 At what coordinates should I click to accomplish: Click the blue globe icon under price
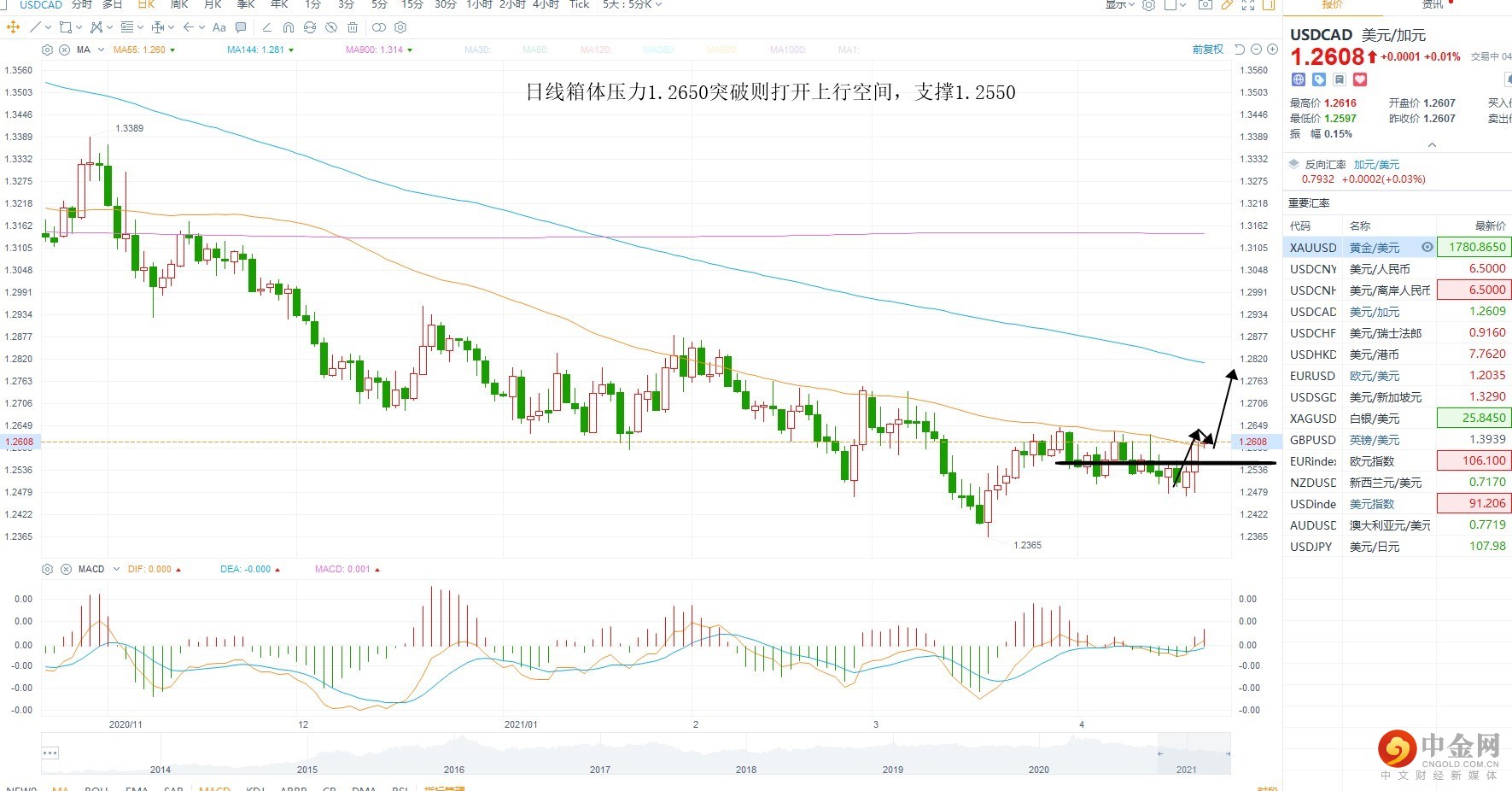click(x=1299, y=79)
